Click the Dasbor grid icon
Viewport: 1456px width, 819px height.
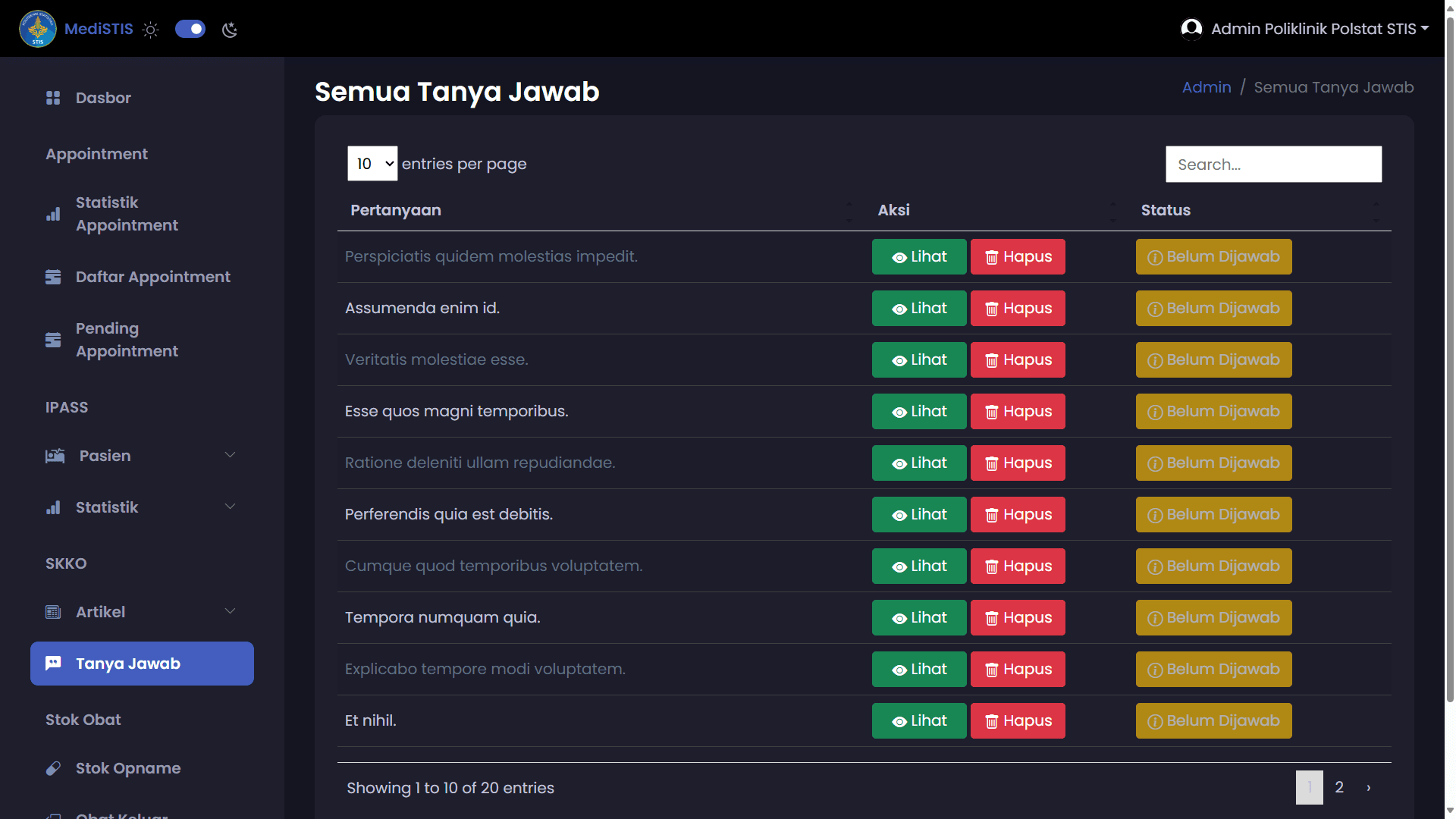[x=53, y=98]
